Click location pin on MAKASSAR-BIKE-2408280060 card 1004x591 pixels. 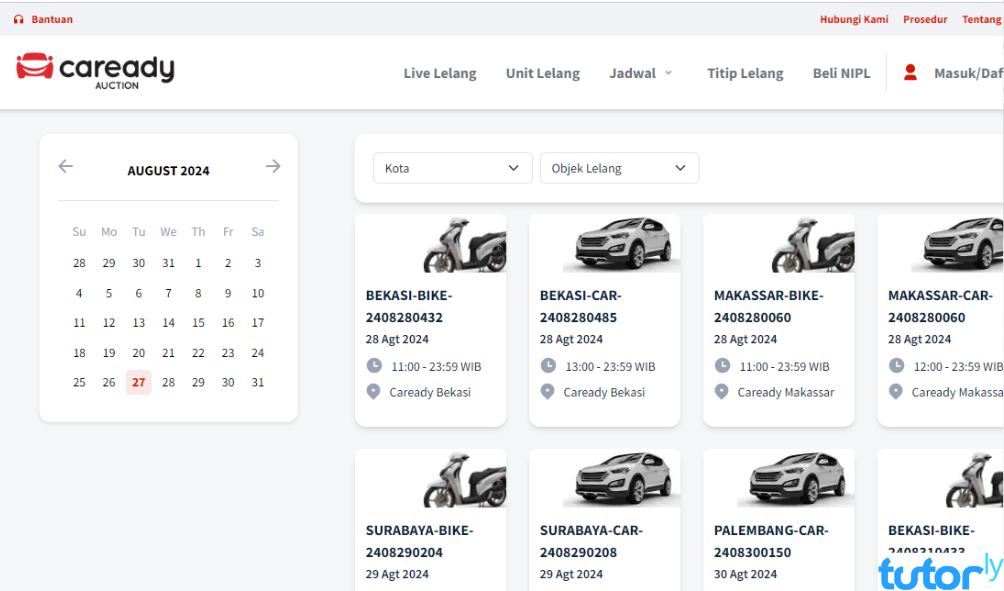722,392
